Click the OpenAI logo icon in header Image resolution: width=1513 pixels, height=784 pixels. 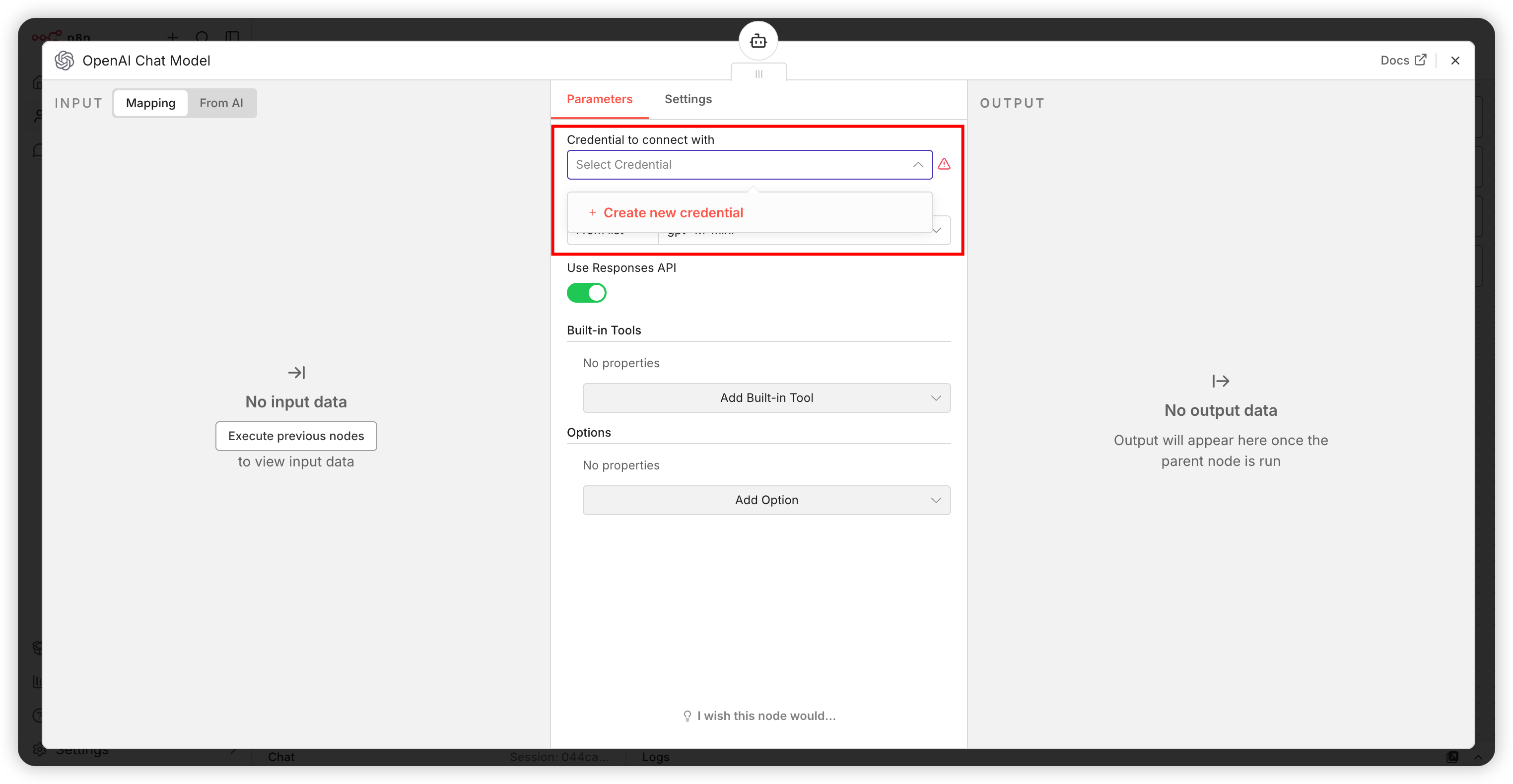(x=64, y=61)
